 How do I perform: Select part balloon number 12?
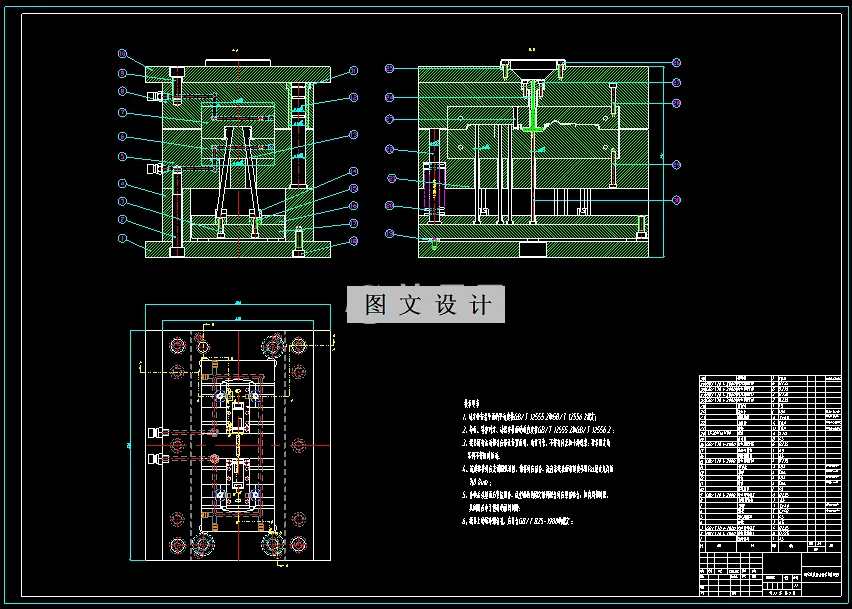(353, 97)
